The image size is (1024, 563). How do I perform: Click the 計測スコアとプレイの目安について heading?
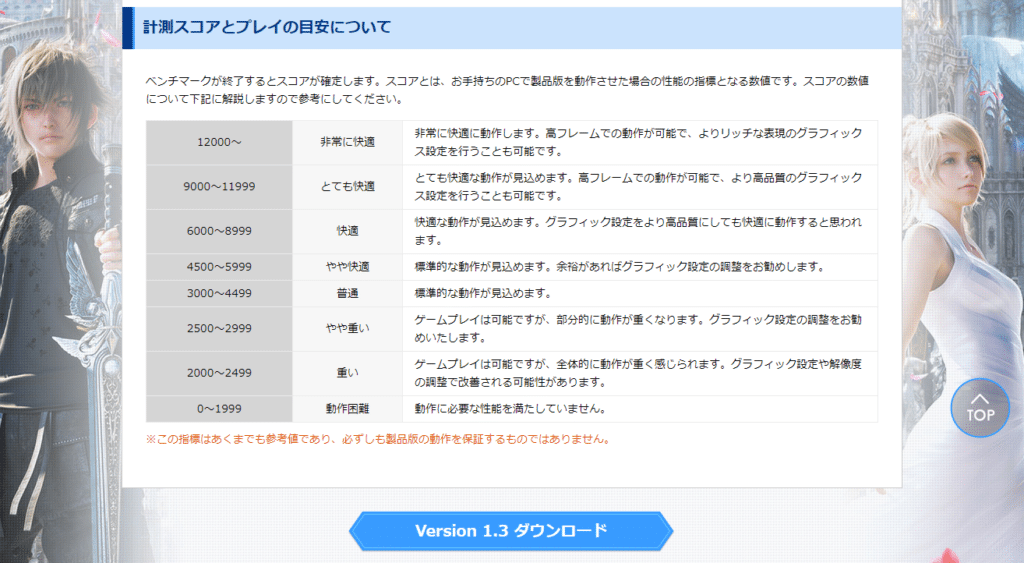[x=267, y=27]
